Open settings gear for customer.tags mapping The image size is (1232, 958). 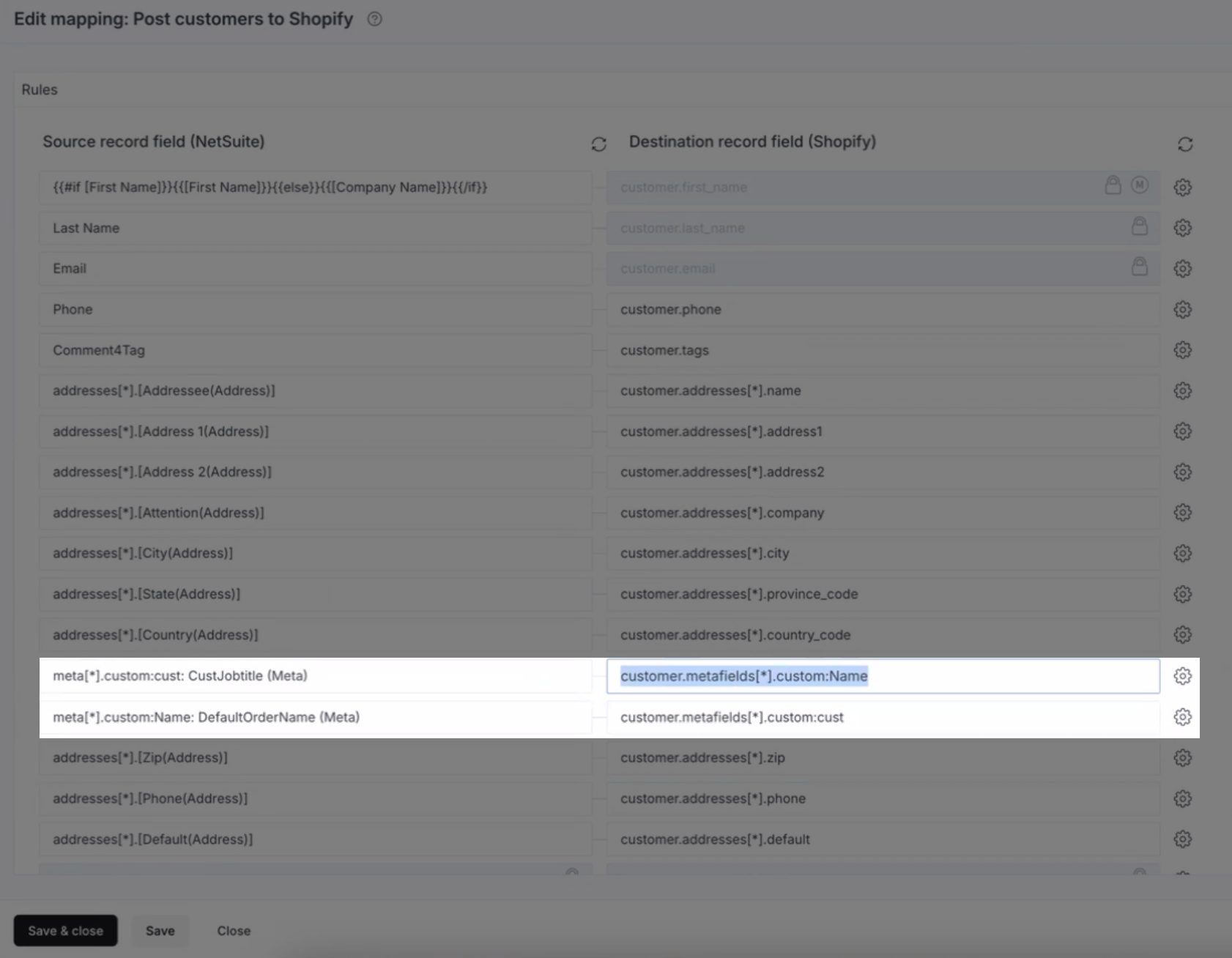(1182, 350)
